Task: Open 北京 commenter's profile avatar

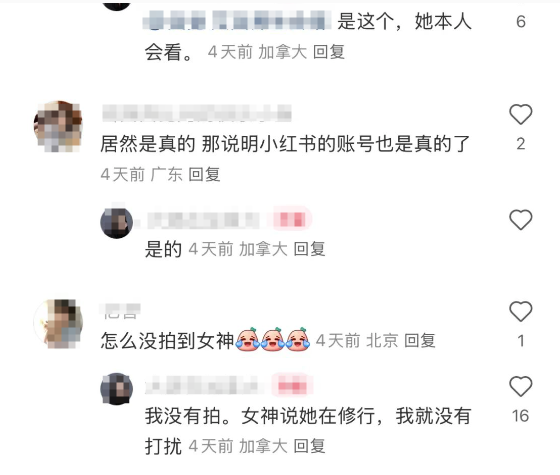Action: [58, 324]
